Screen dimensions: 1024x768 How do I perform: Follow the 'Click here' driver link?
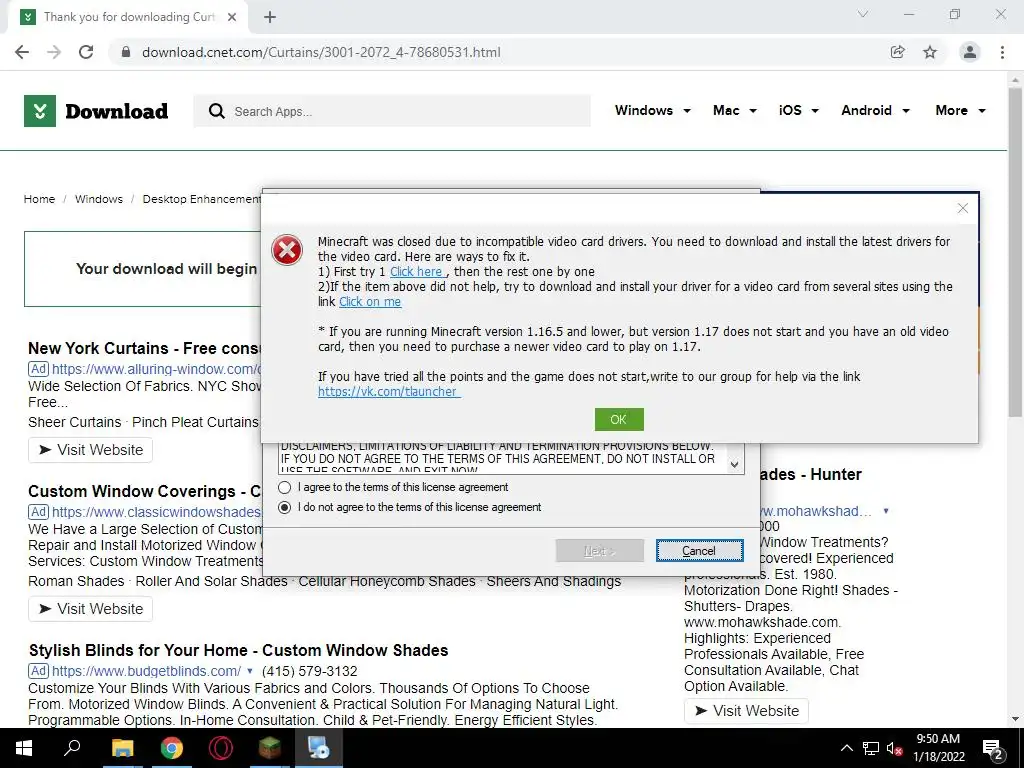coord(416,272)
